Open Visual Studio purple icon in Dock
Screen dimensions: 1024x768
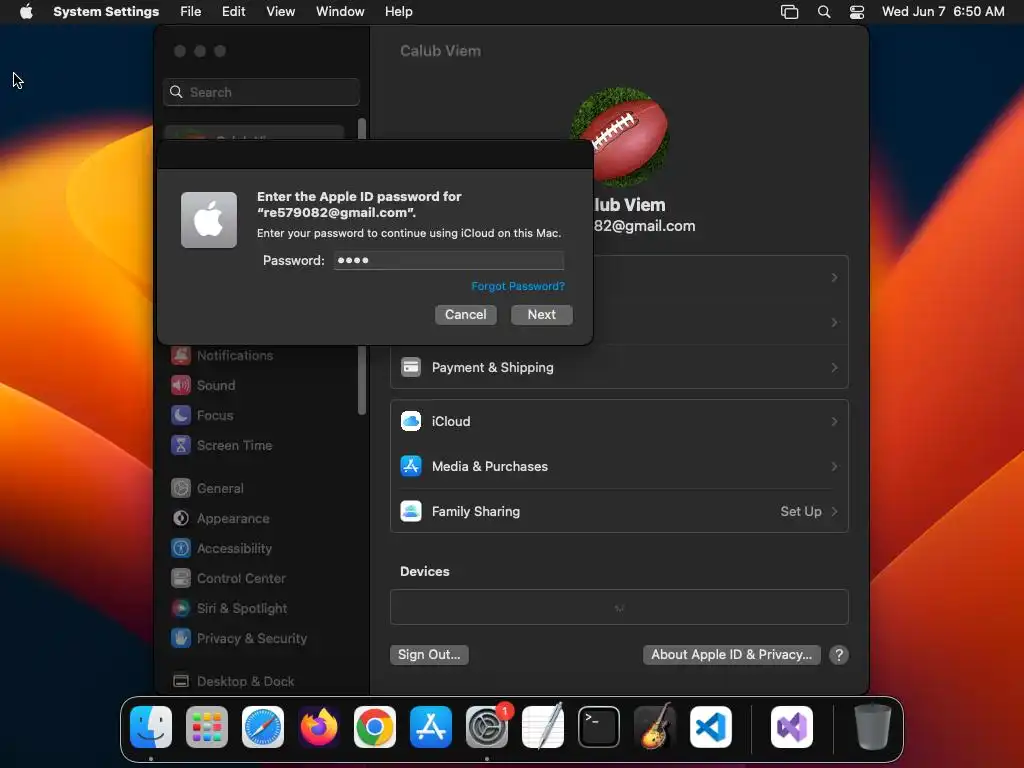(x=792, y=727)
